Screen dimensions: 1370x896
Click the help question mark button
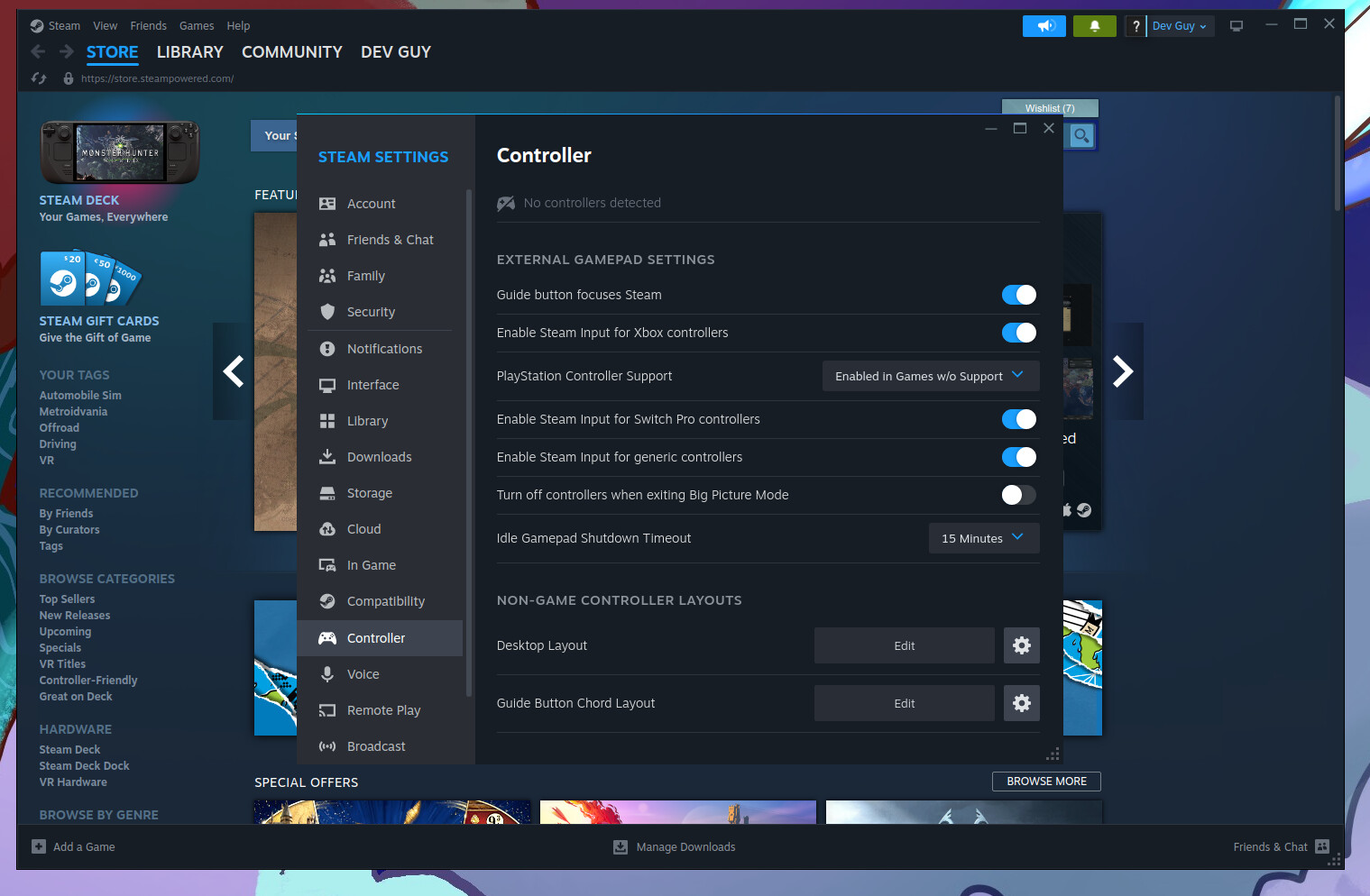pos(1136,26)
